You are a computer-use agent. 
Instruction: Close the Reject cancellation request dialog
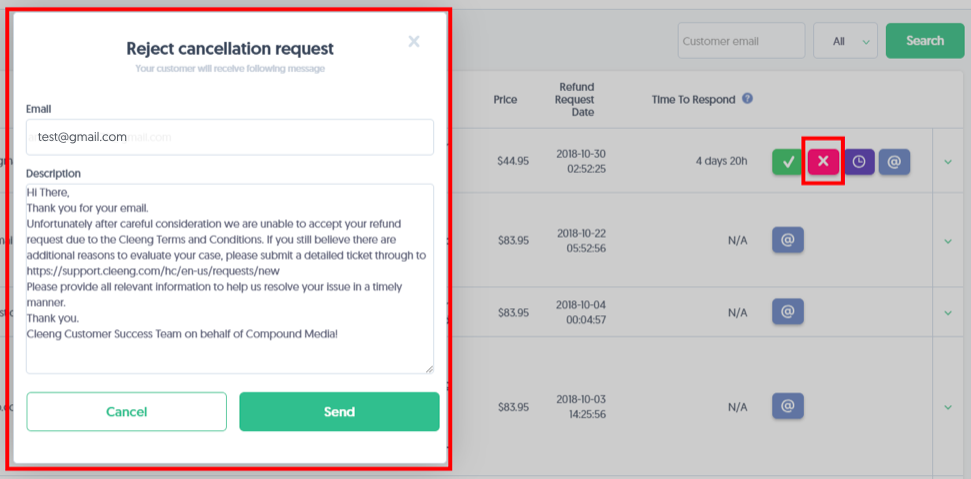coord(414,41)
